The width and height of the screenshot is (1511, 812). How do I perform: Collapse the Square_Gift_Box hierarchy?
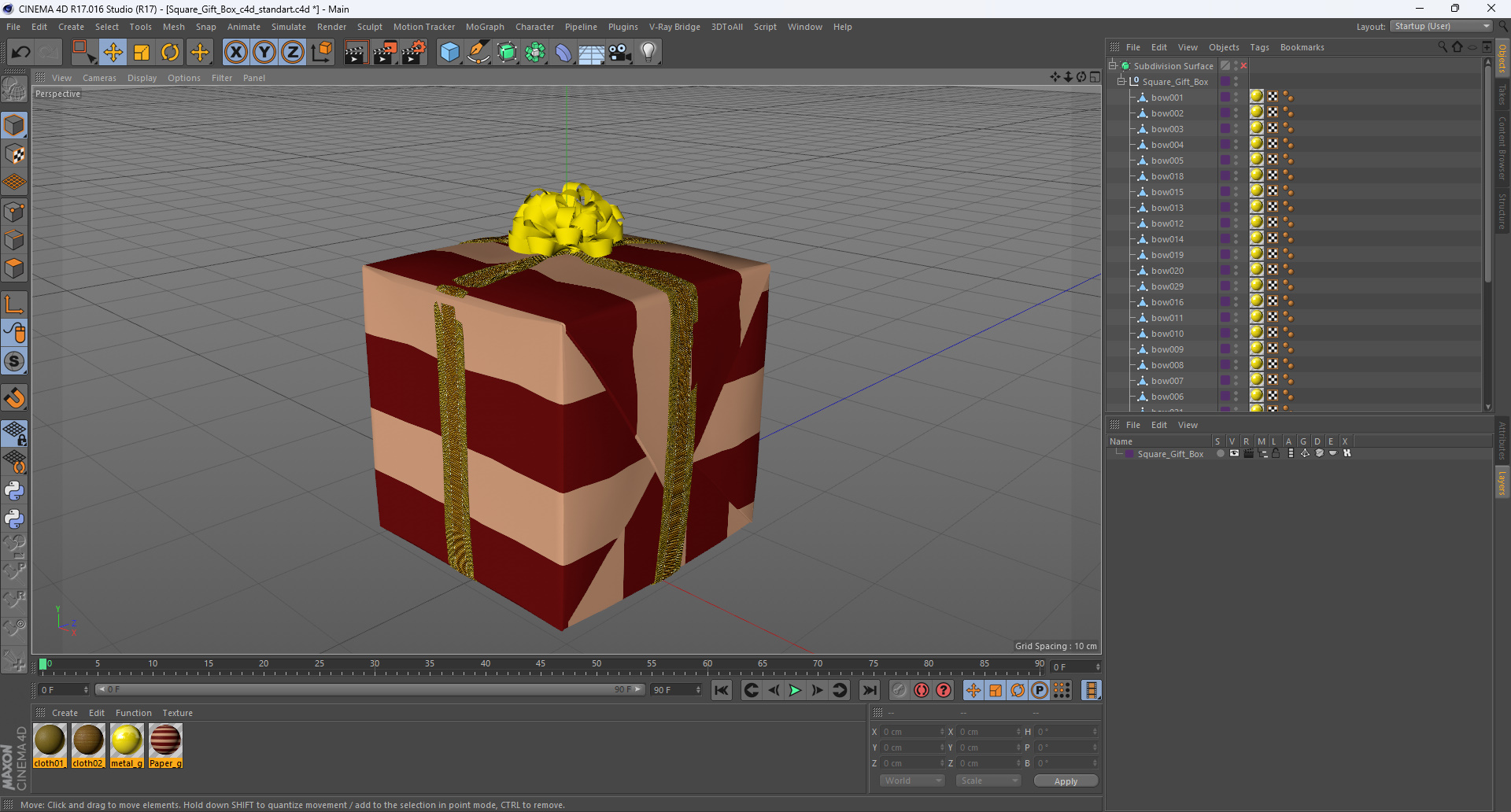1121,82
